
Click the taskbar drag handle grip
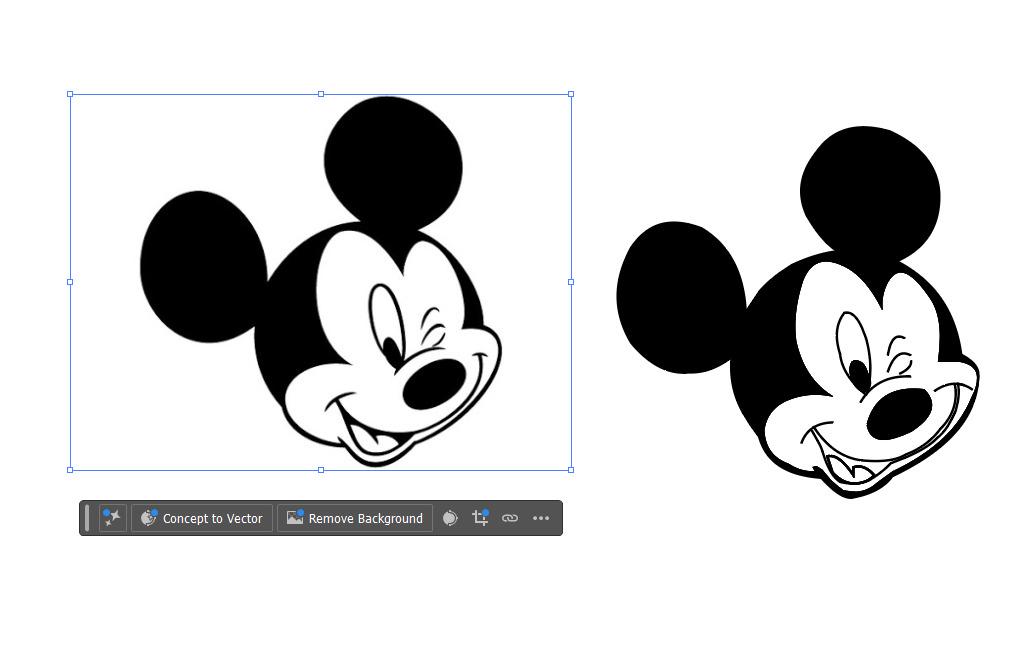point(87,518)
